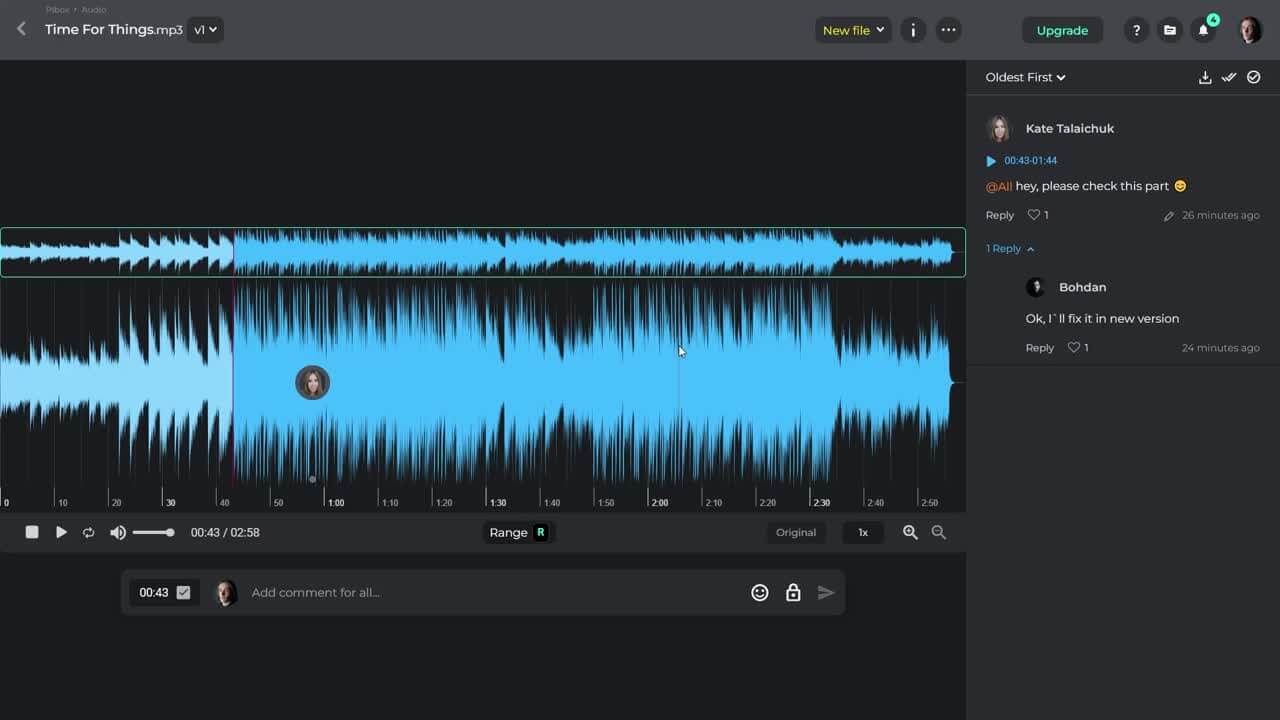Viewport: 1280px width, 720px height.
Task: Open the emoji picker for the comment
Action: point(760,592)
